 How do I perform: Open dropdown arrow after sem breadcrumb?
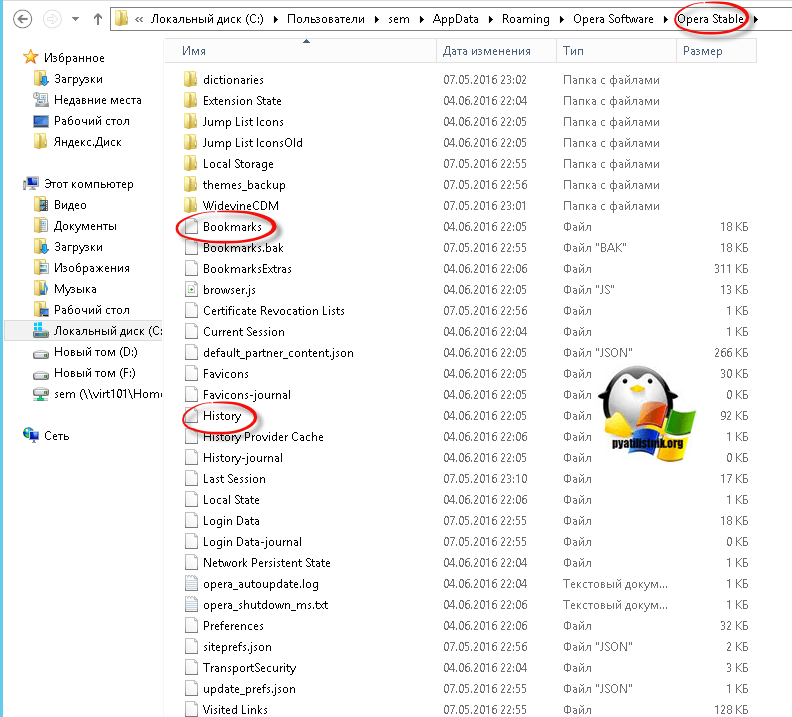422,20
